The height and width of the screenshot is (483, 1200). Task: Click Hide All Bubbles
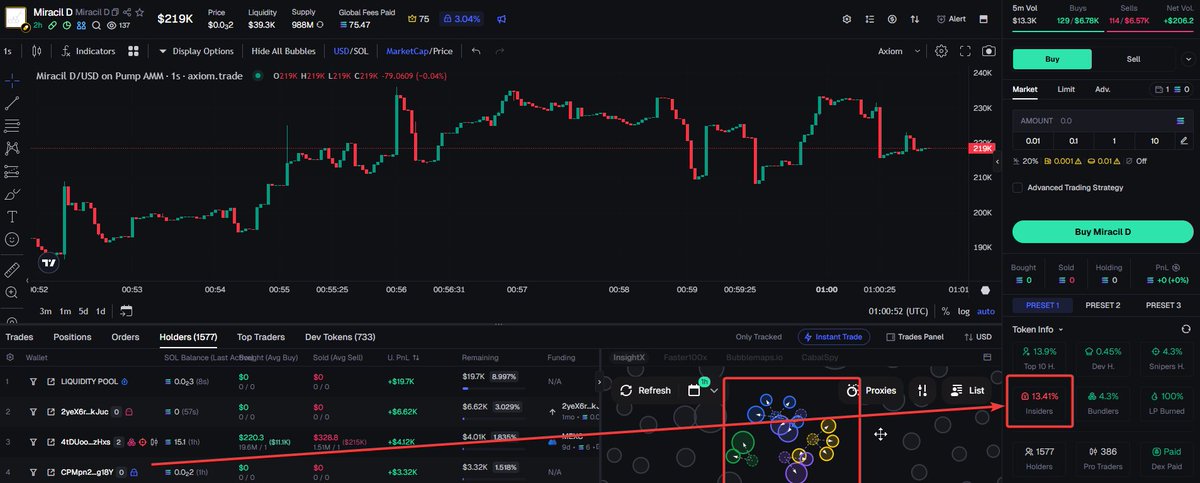[284, 51]
